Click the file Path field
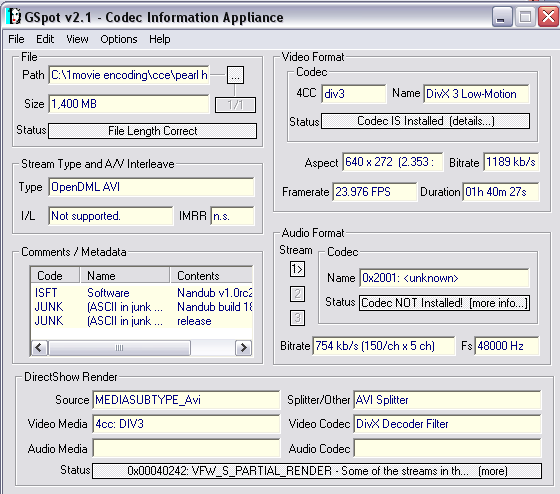This screenshot has width=560, height=494. 129,75
